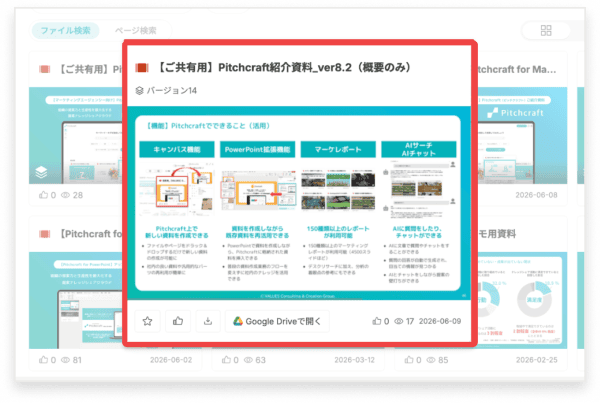Click the date 2026-06-09 in popup
The width and height of the screenshot is (600, 403).
click(x=440, y=321)
